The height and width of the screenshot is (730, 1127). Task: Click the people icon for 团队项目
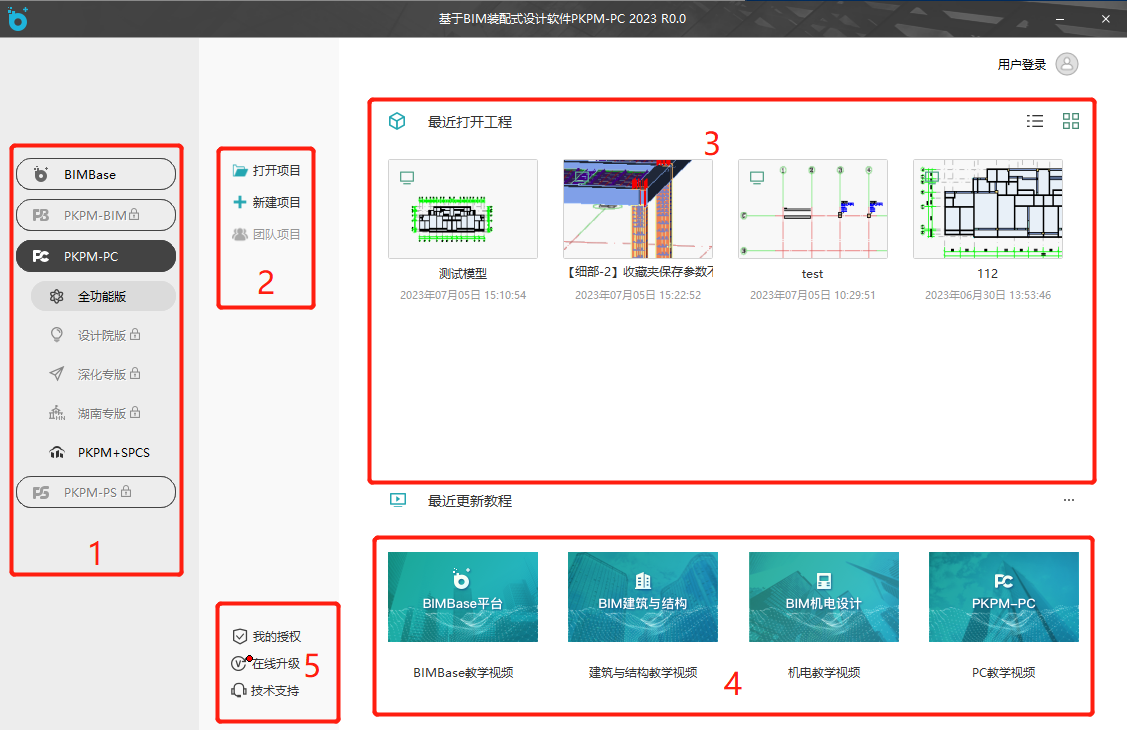[240, 234]
